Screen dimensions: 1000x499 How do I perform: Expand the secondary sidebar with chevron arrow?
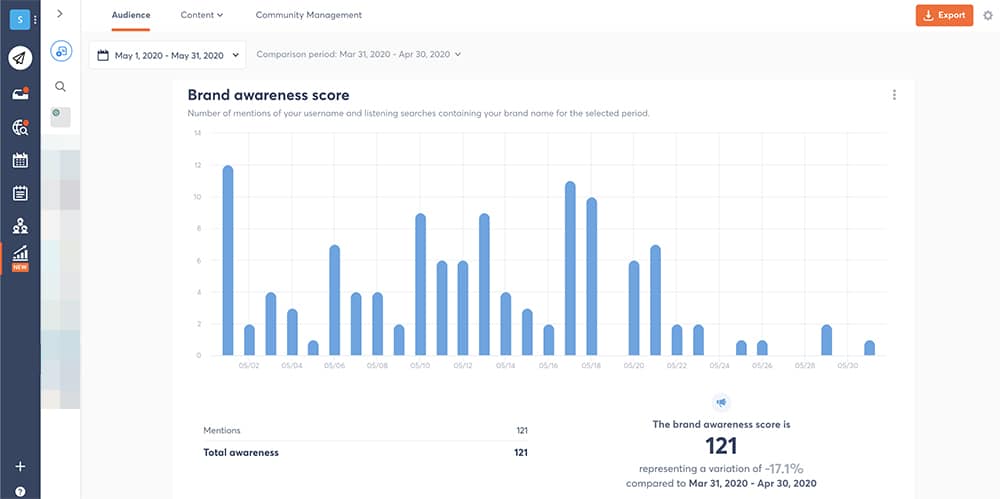pos(60,14)
